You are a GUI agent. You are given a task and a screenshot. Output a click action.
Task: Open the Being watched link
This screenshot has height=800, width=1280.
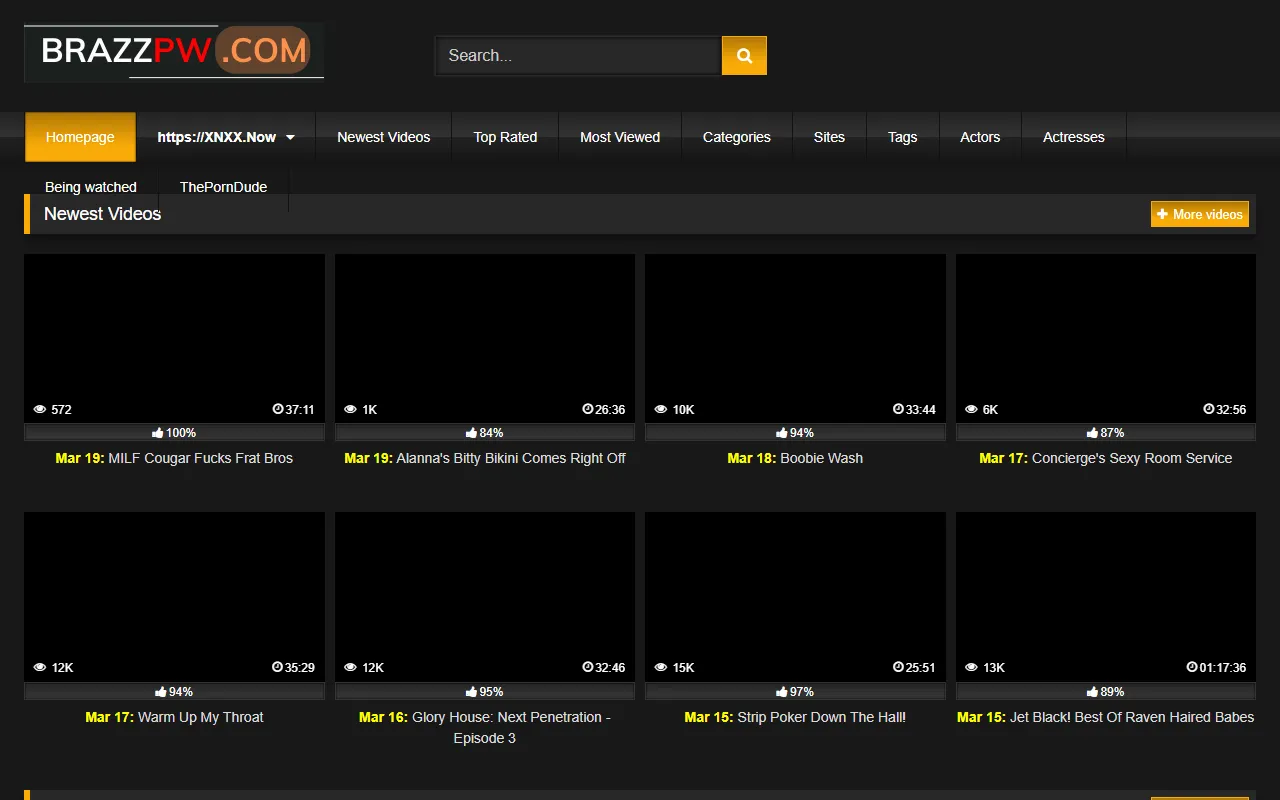pos(91,187)
